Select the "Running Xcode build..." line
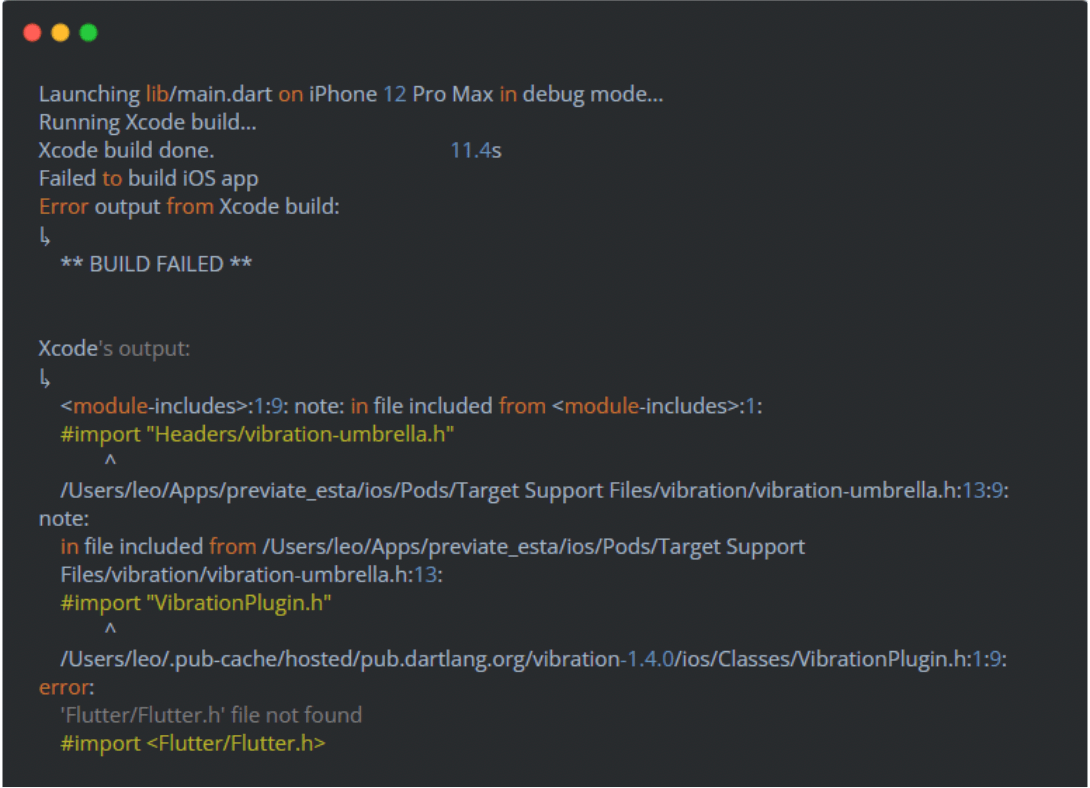1090x788 pixels. [150, 121]
